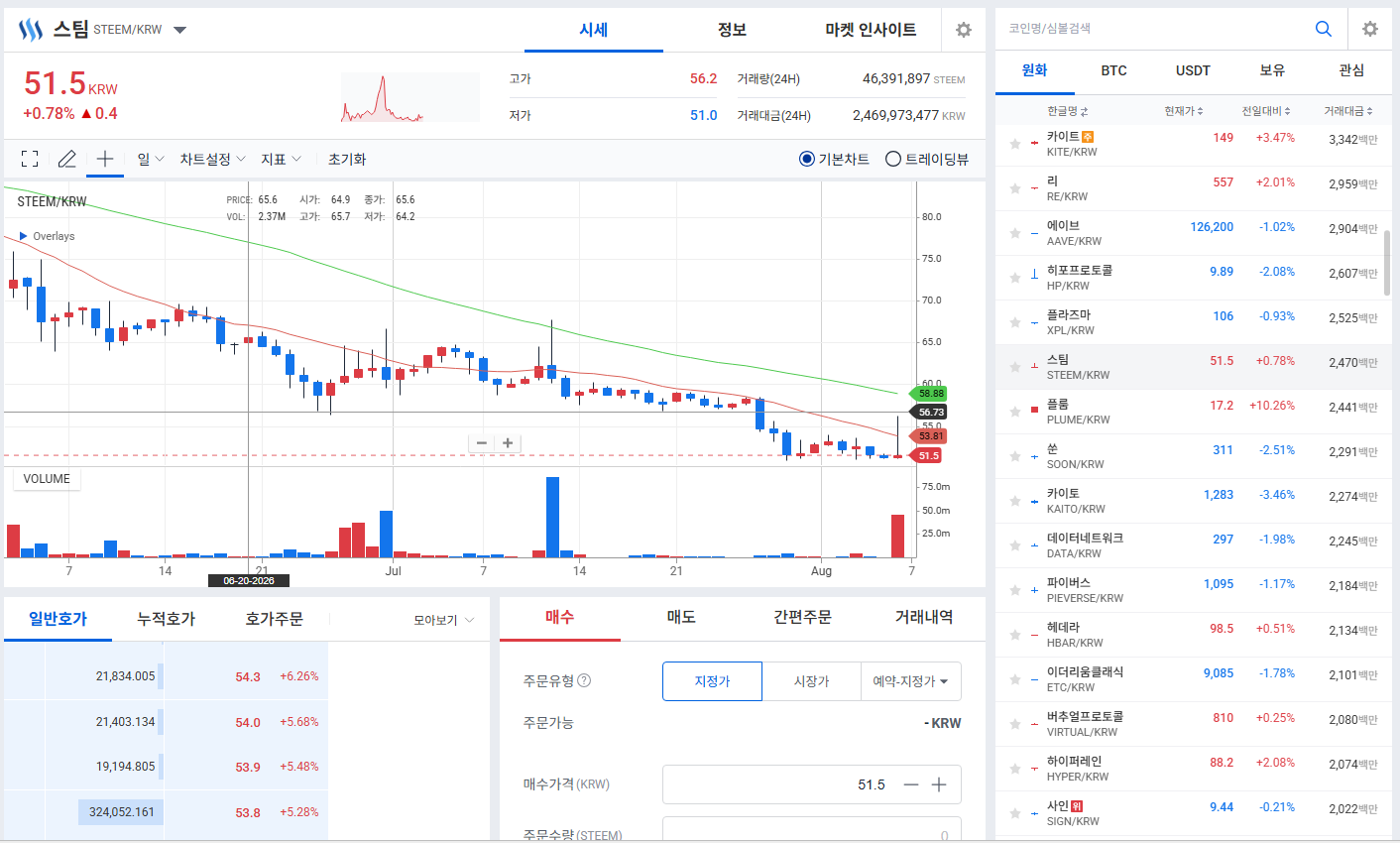Open the 관심 favorites tab
This screenshot has width=1400, height=843.
click(x=1351, y=70)
